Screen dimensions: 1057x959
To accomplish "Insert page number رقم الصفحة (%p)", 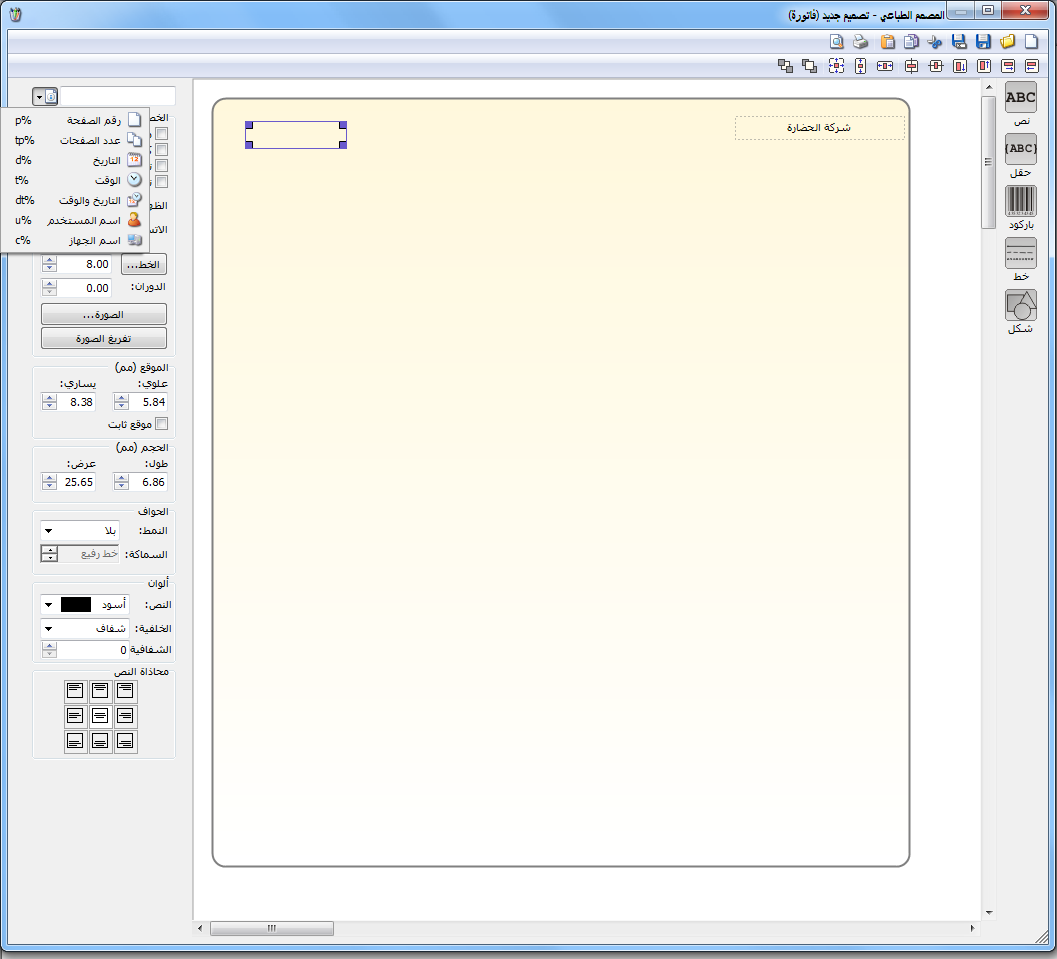I will point(75,120).
